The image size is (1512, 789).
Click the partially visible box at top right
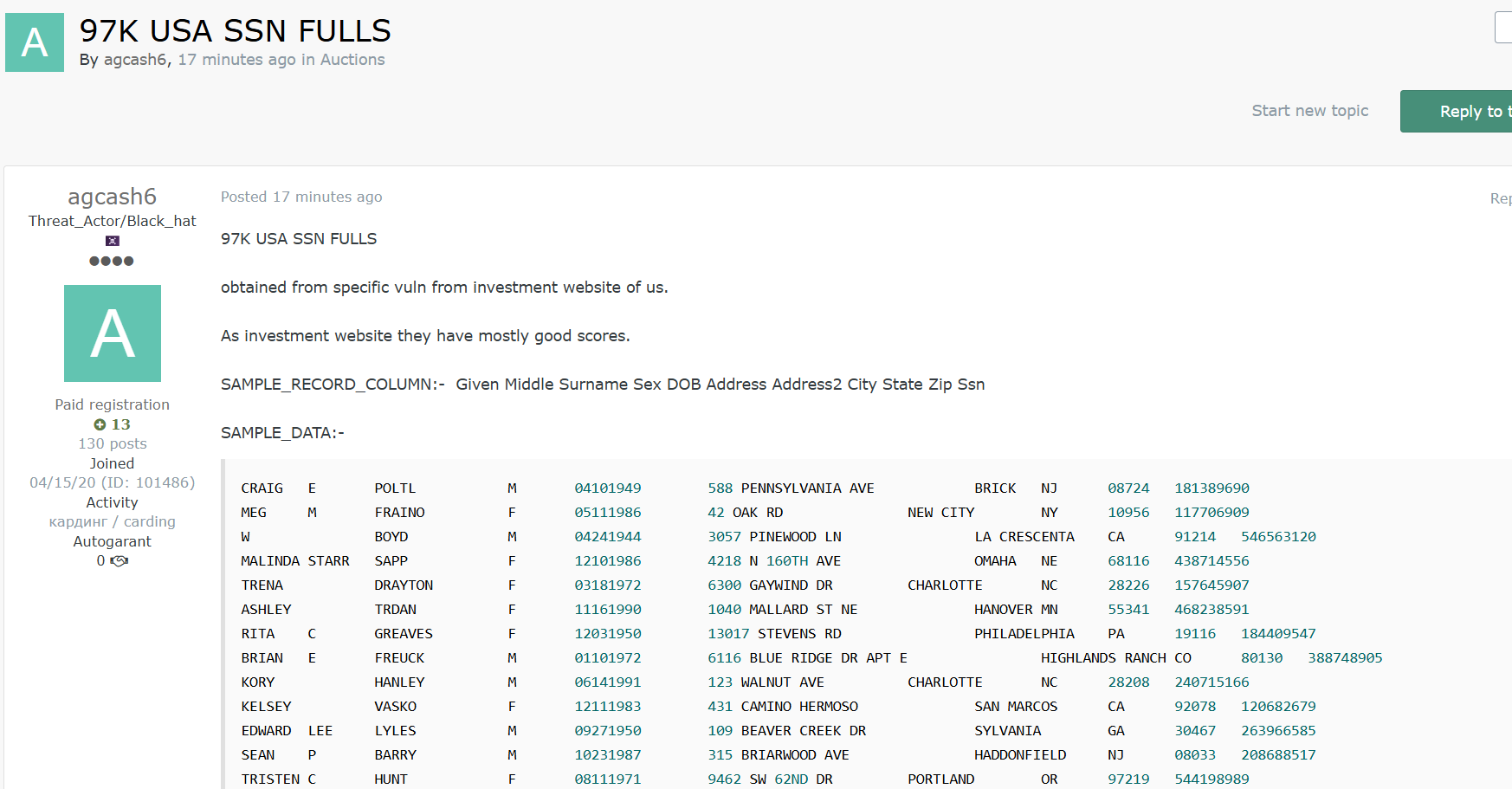coord(1503,28)
